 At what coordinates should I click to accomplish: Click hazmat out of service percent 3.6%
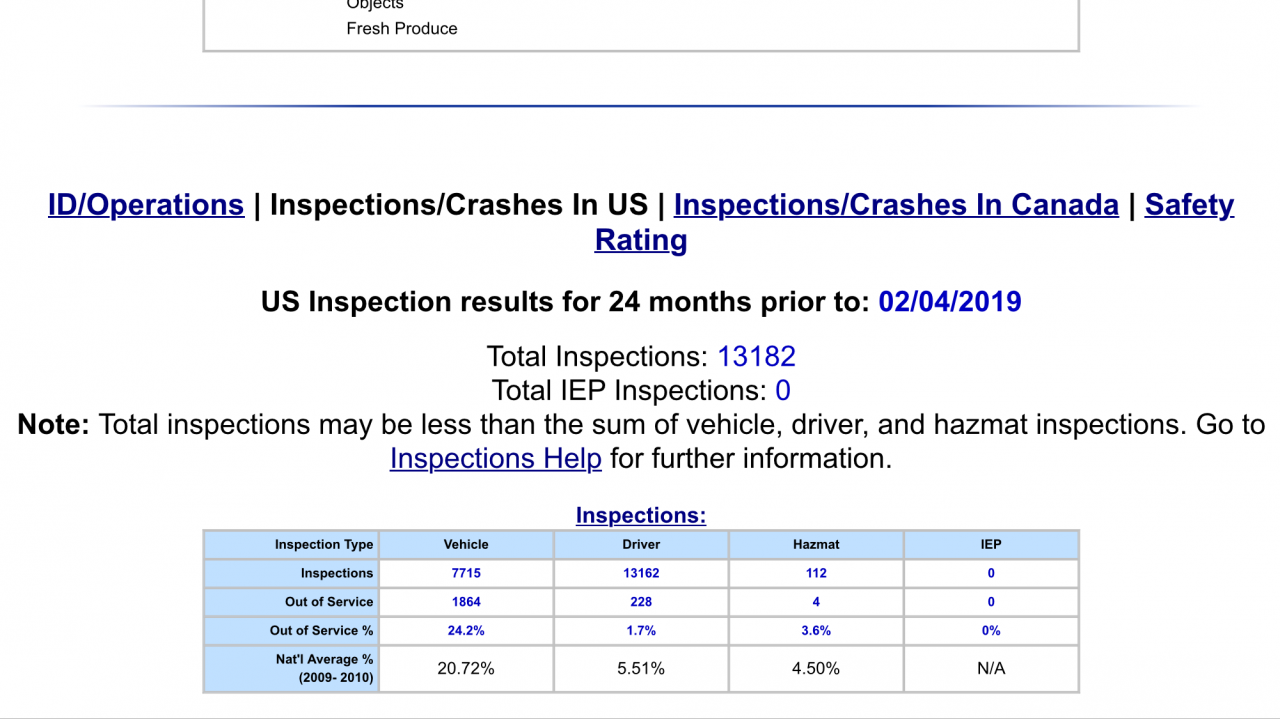point(816,631)
